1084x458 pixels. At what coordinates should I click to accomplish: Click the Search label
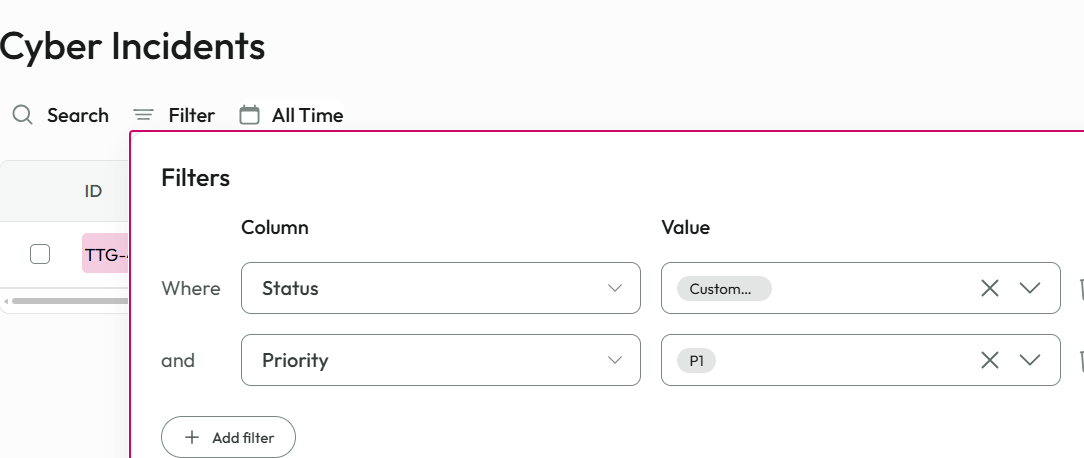(77, 115)
